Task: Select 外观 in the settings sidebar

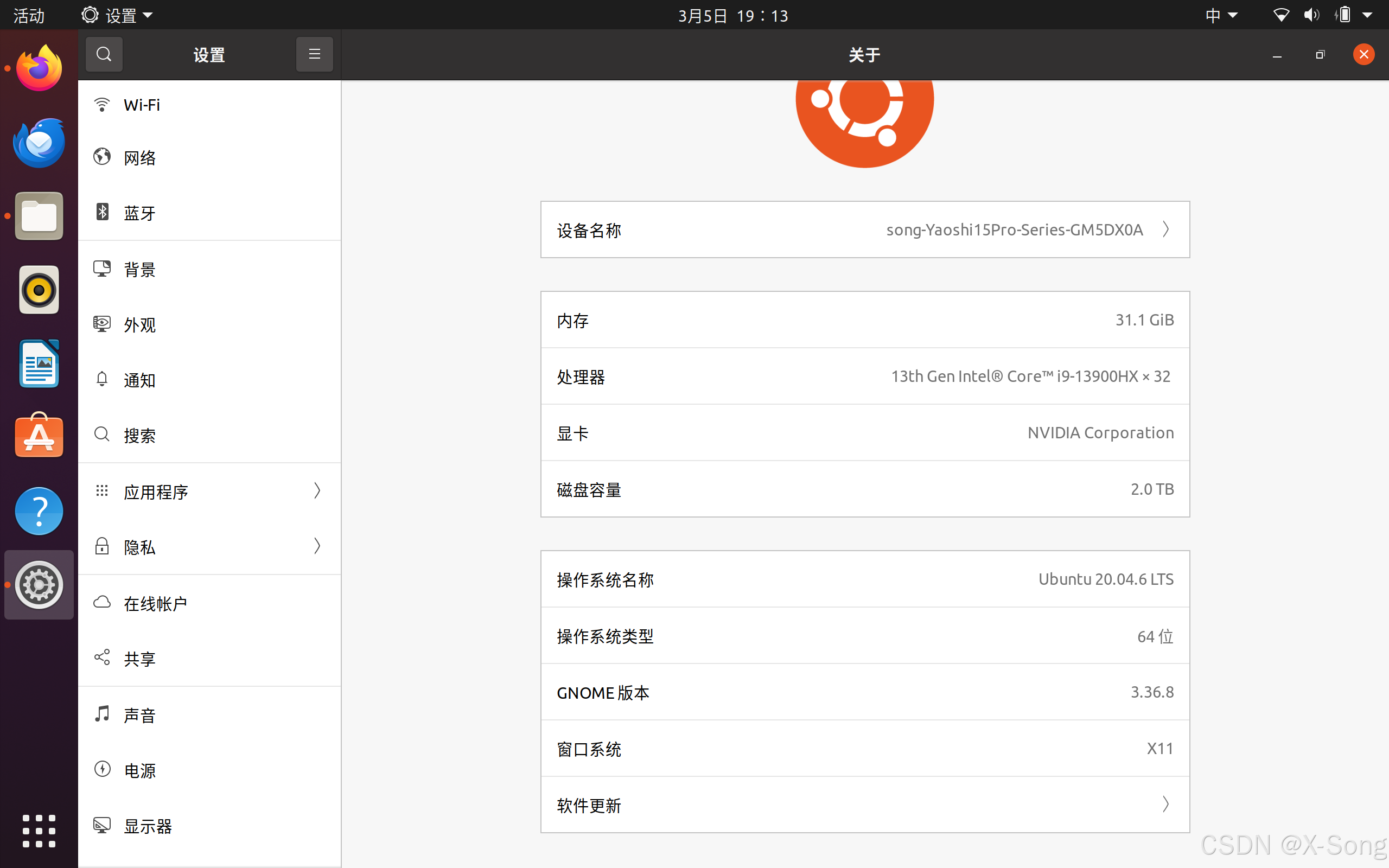Action: (209, 324)
